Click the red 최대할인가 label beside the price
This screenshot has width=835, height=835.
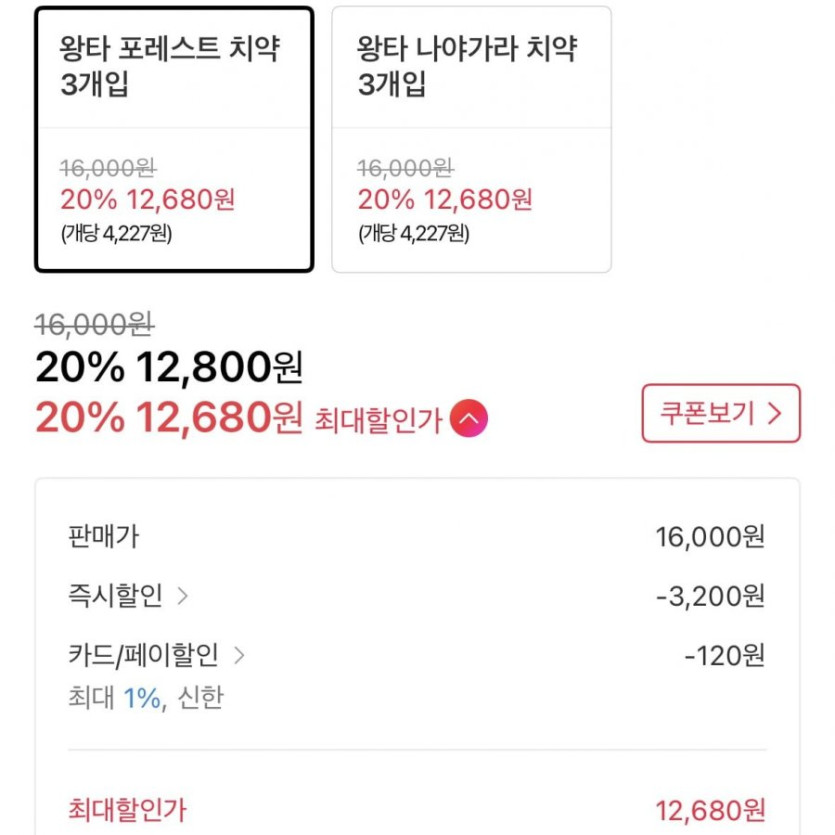(378, 420)
